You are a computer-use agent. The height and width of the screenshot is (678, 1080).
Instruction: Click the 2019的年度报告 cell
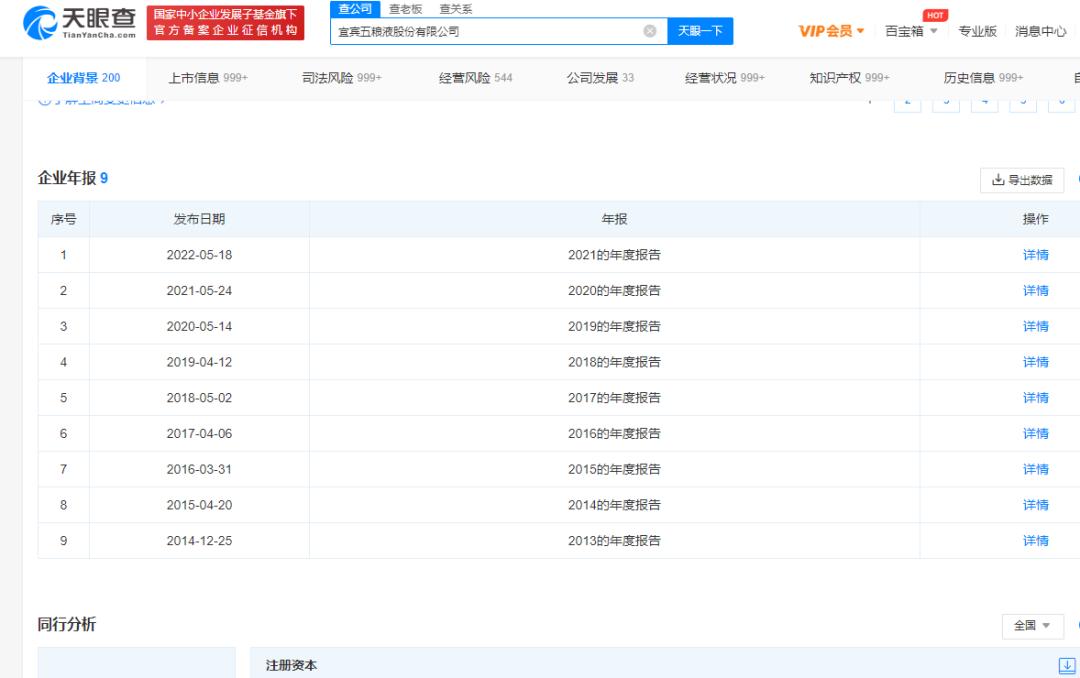pos(614,327)
